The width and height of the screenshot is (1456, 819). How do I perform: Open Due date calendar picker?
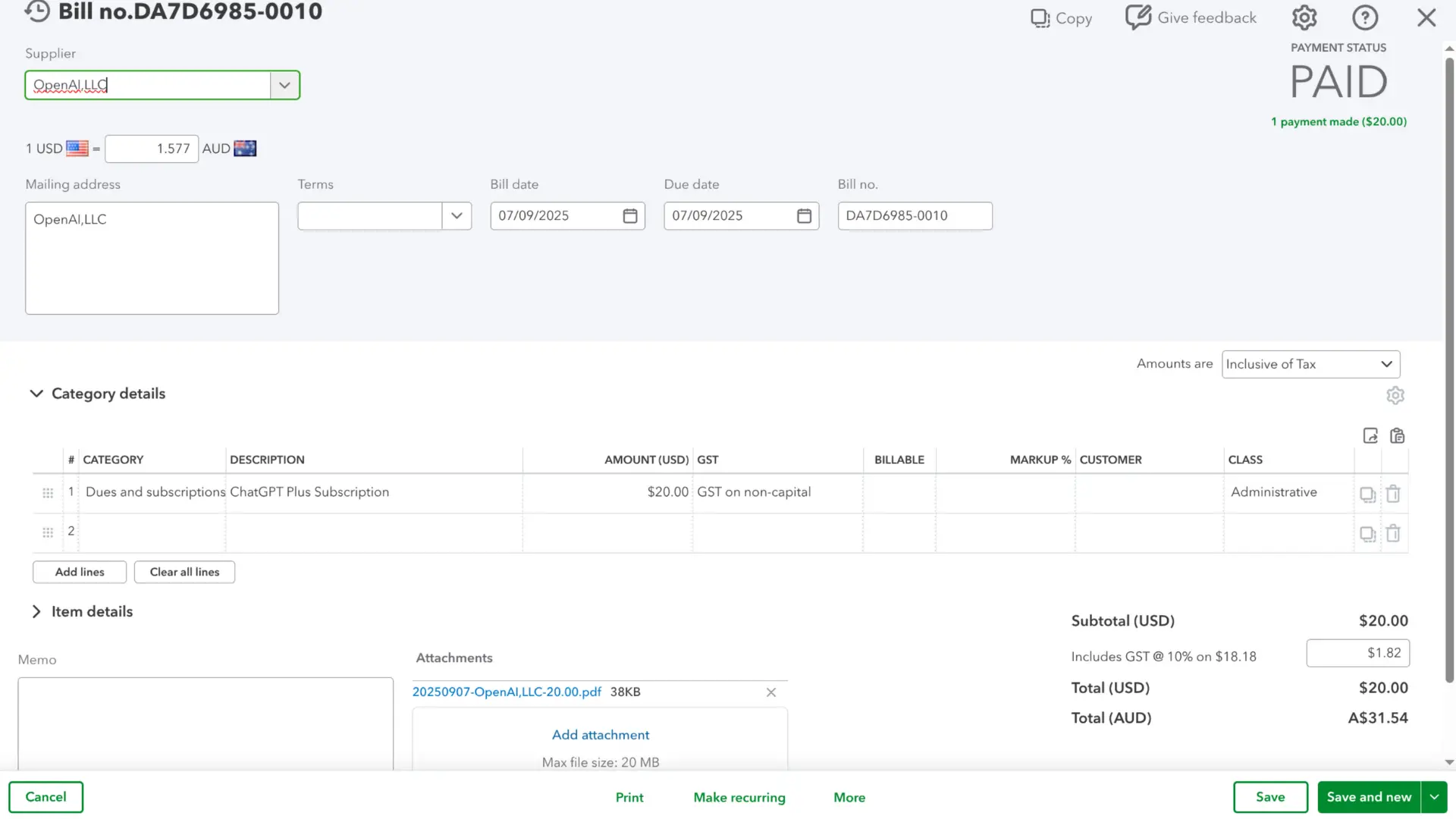click(804, 216)
